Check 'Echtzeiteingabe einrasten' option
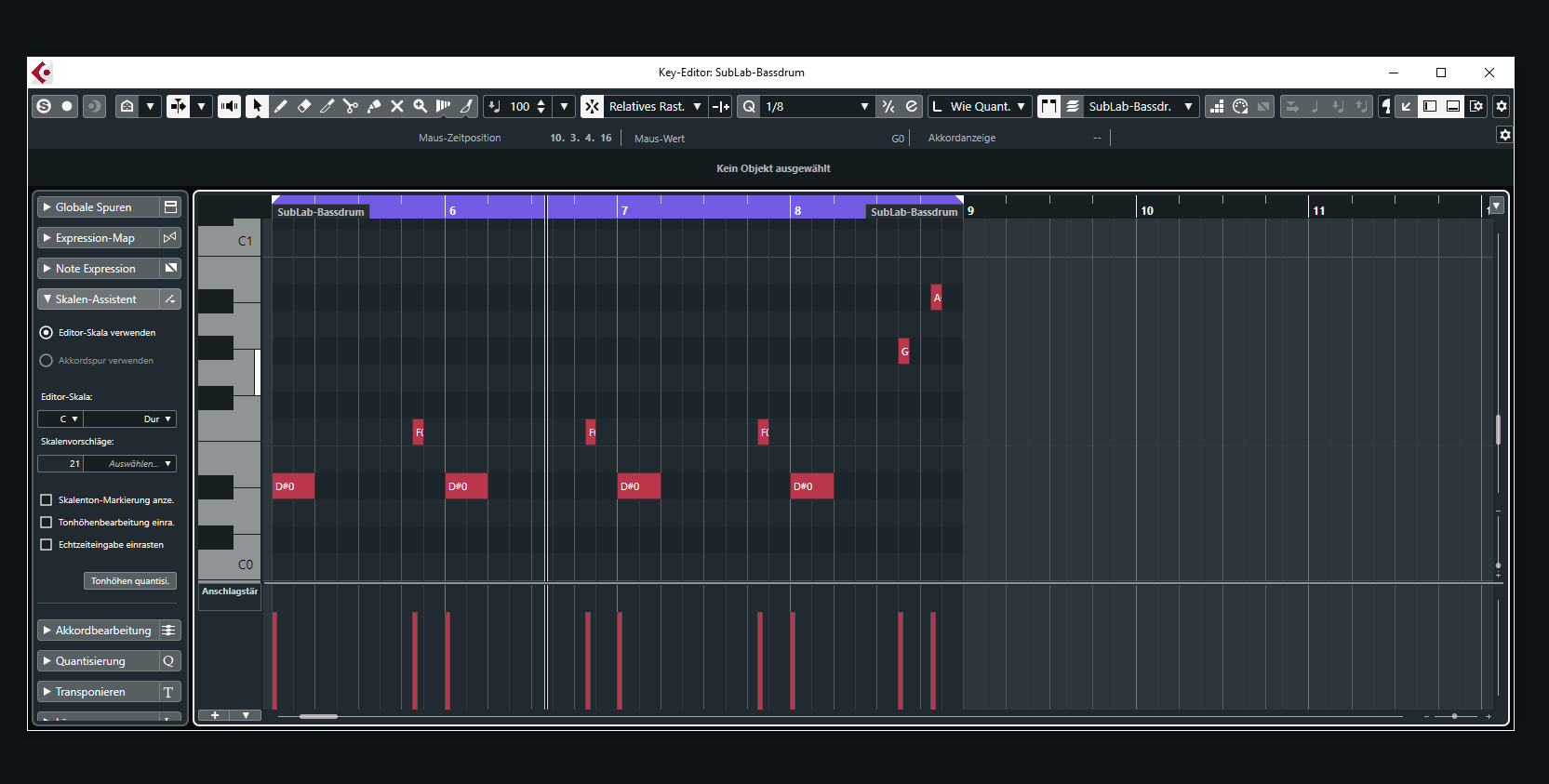The height and width of the screenshot is (784, 1549). 47,545
